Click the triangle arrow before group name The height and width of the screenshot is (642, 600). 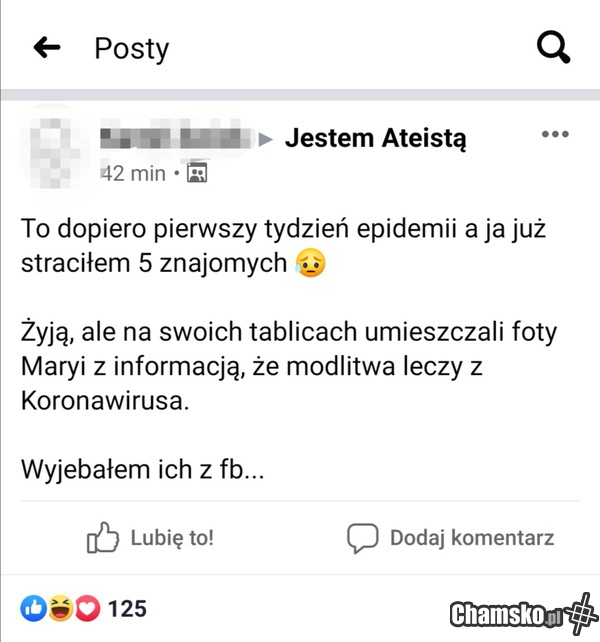pyautogui.click(x=266, y=139)
